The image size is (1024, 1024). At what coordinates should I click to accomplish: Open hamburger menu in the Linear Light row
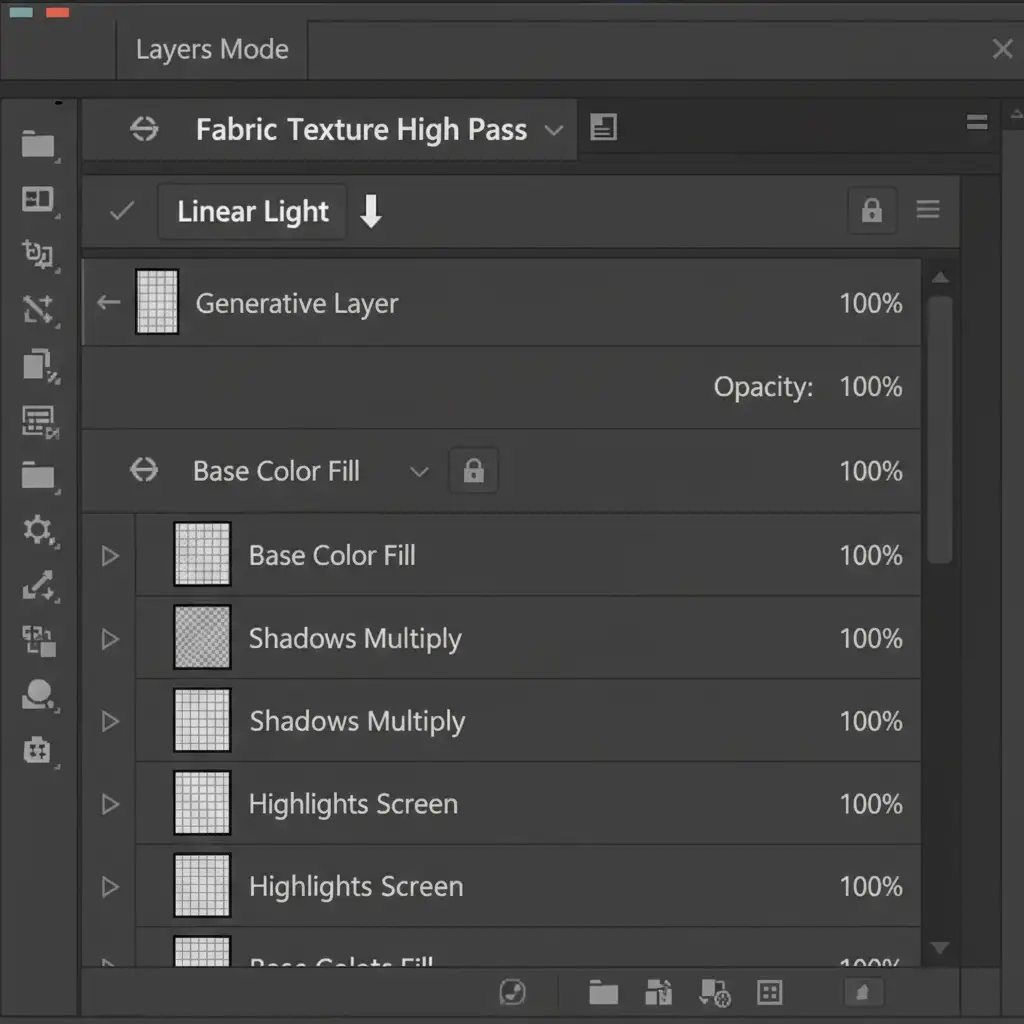click(x=928, y=210)
